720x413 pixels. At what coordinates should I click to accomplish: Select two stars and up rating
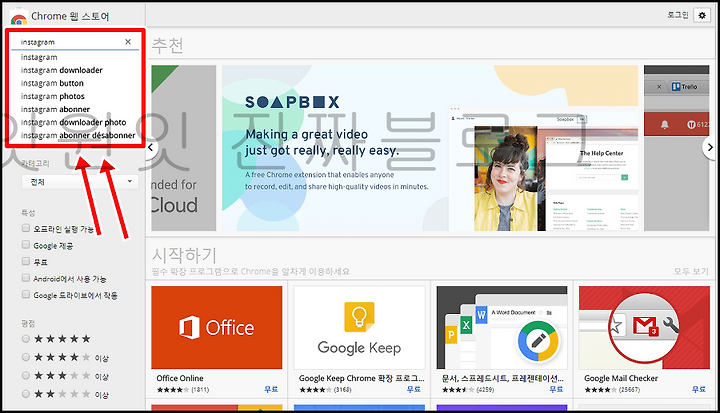(x=26, y=394)
